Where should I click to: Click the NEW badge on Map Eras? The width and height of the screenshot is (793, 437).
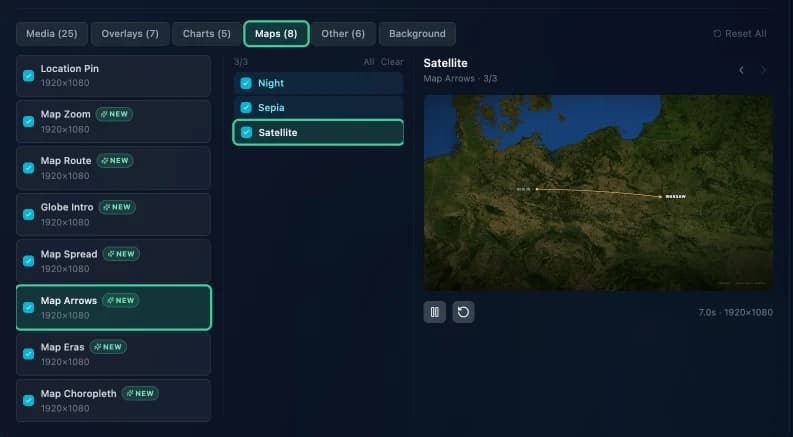point(108,347)
